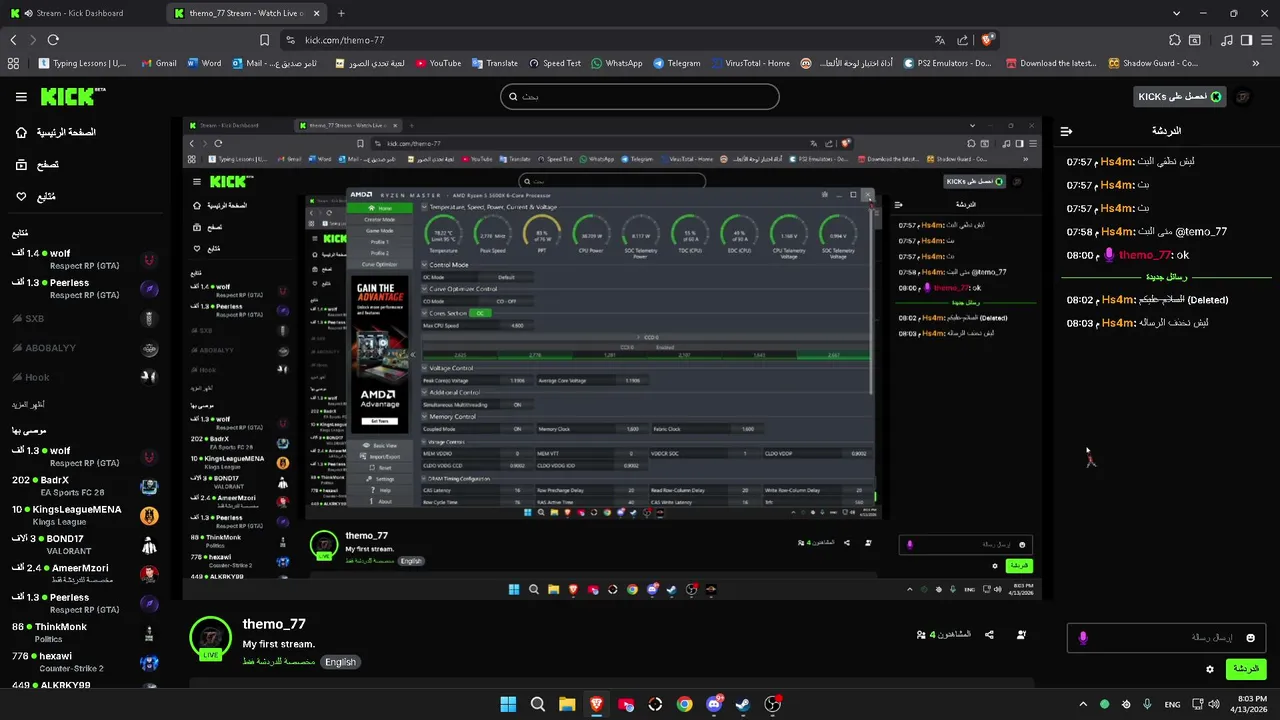Click the share icon below the stream
The width and height of the screenshot is (1280, 720).
point(989,635)
